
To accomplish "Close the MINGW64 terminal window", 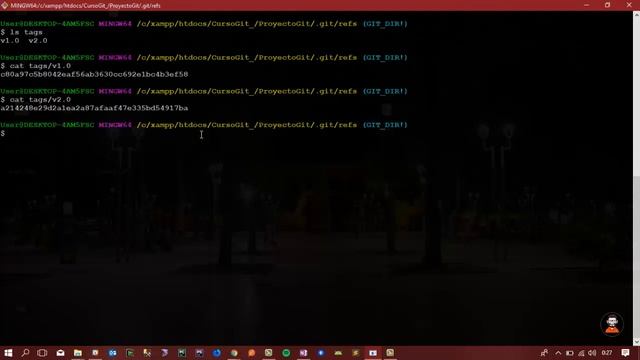I will pos(629,5).
